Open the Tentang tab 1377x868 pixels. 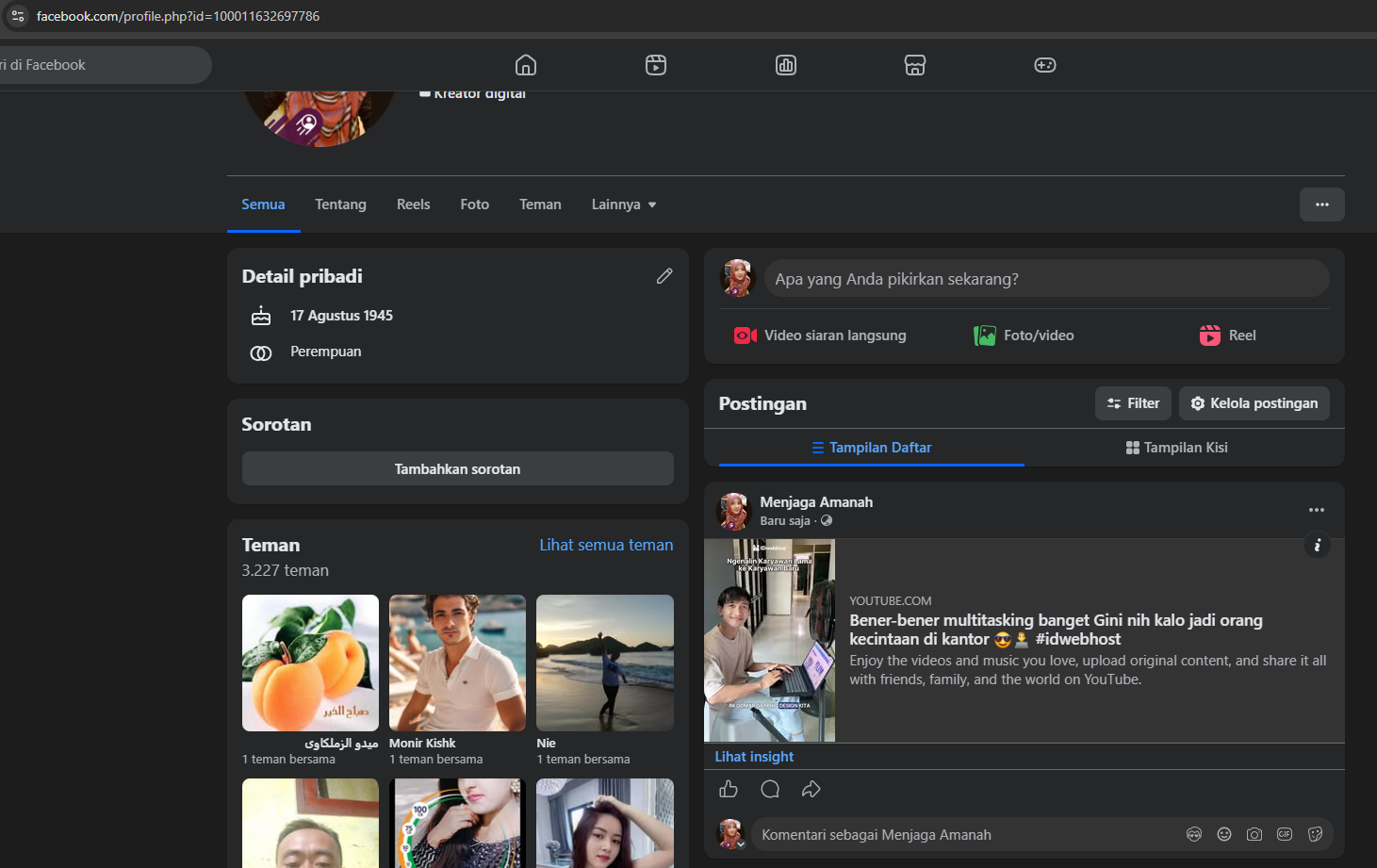(340, 205)
